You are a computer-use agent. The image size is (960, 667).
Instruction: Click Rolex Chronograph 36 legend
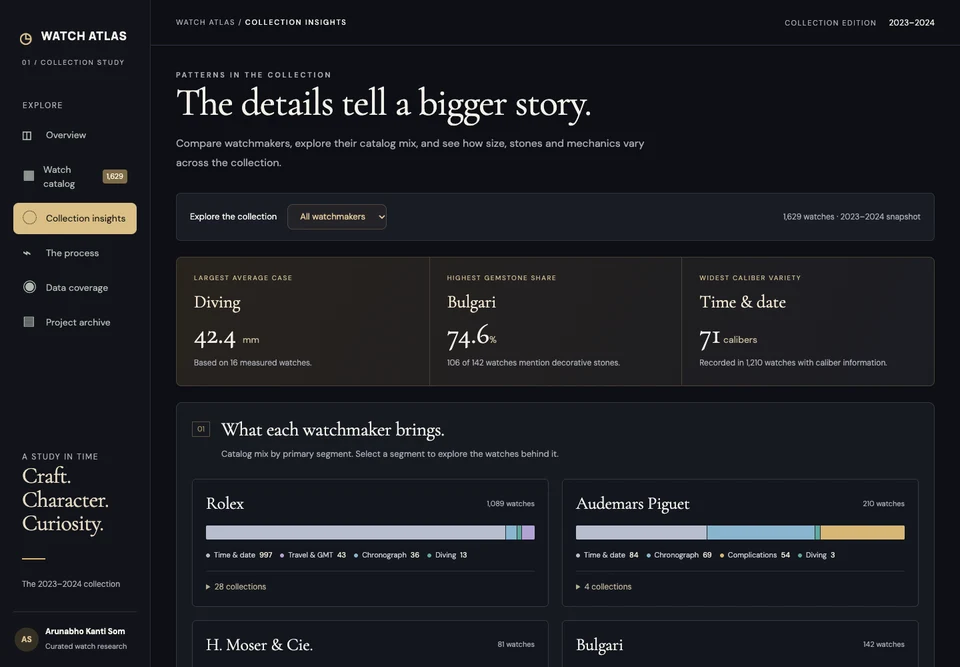click(386, 555)
